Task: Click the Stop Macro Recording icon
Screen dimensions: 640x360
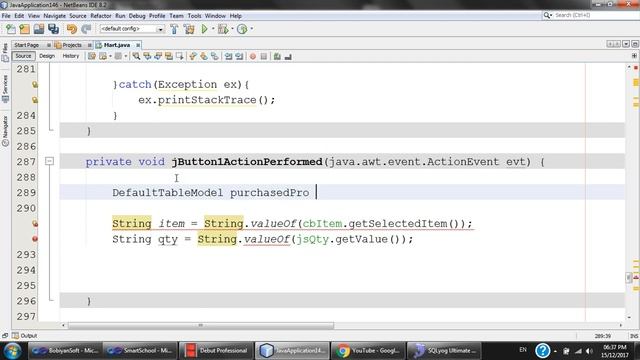Action: tap(264, 56)
